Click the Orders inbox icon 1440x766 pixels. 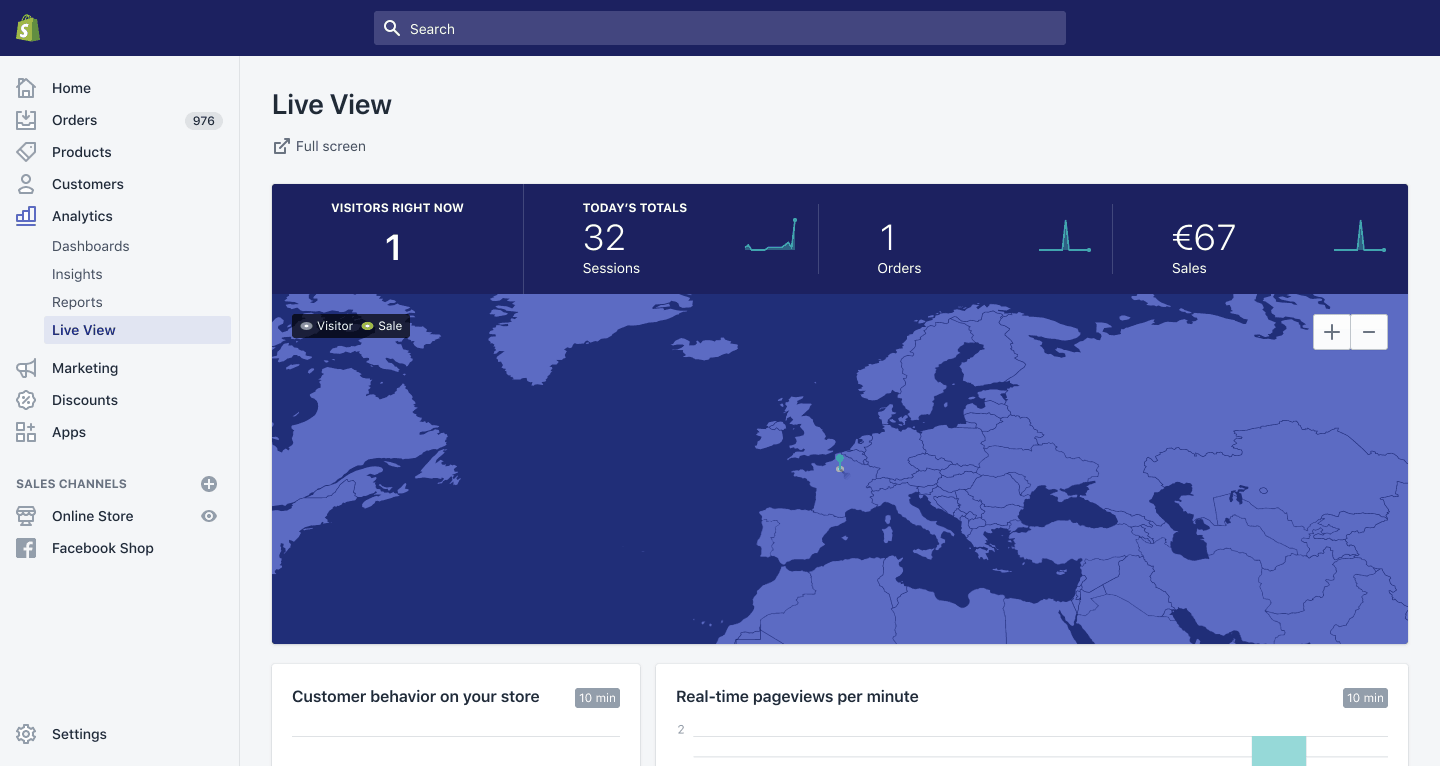coord(26,120)
